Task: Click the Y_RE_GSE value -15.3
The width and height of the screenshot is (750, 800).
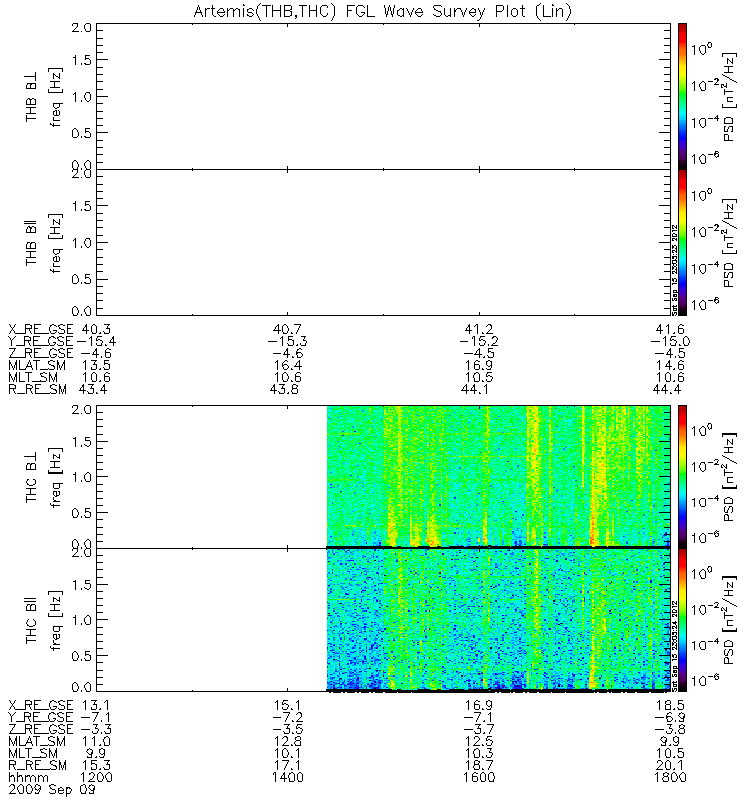Action: click(288, 341)
